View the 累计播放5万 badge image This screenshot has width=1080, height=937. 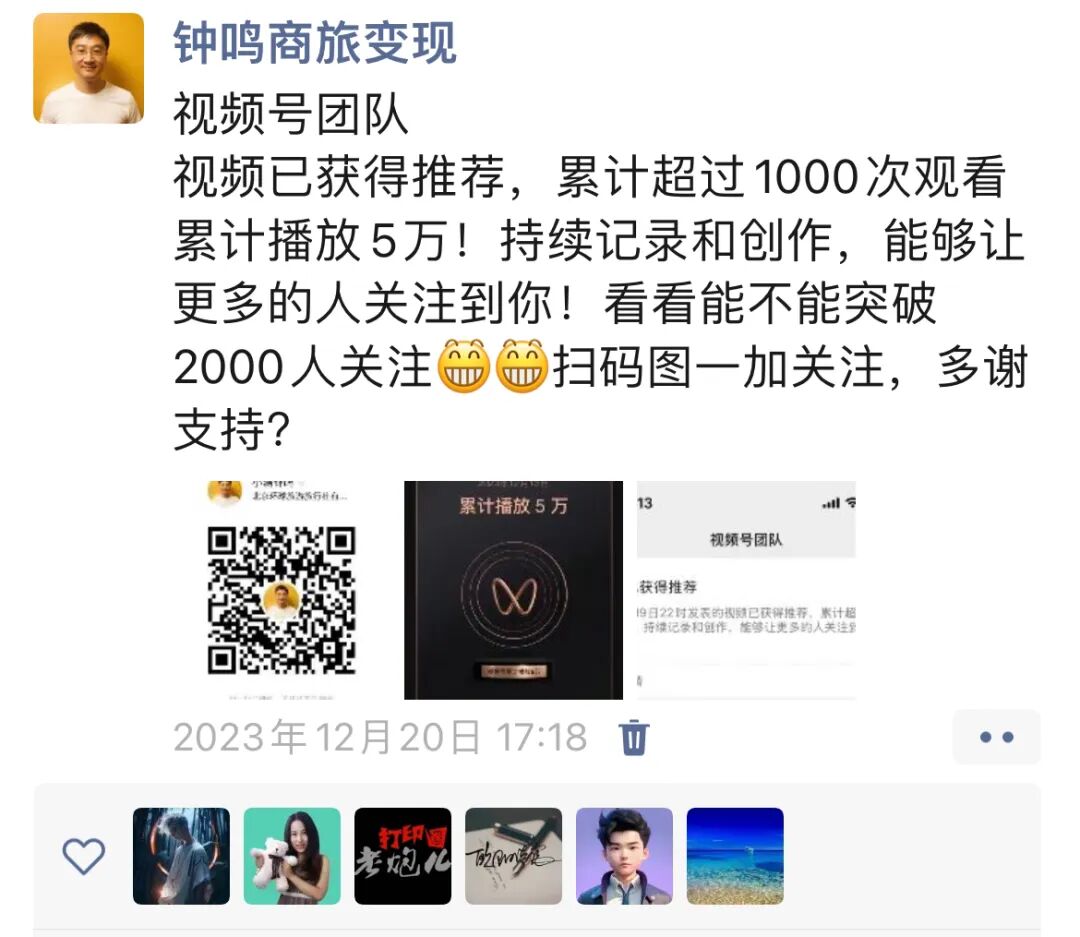pyautogui.click(x=513, y=590)
